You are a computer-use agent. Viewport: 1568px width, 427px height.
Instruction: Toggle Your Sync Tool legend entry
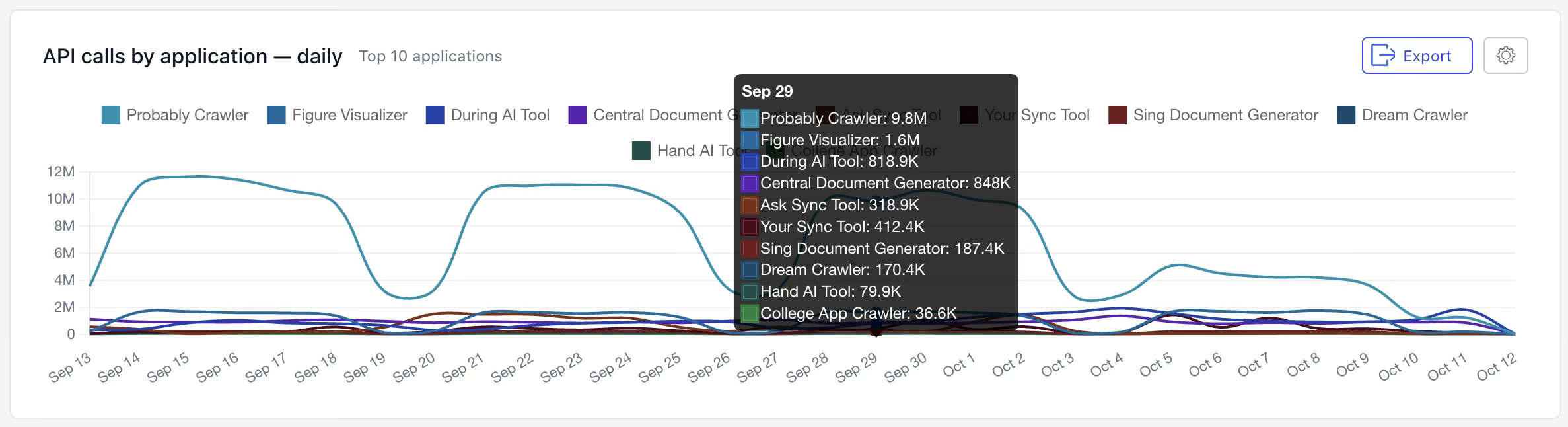tap(1024, 115)
